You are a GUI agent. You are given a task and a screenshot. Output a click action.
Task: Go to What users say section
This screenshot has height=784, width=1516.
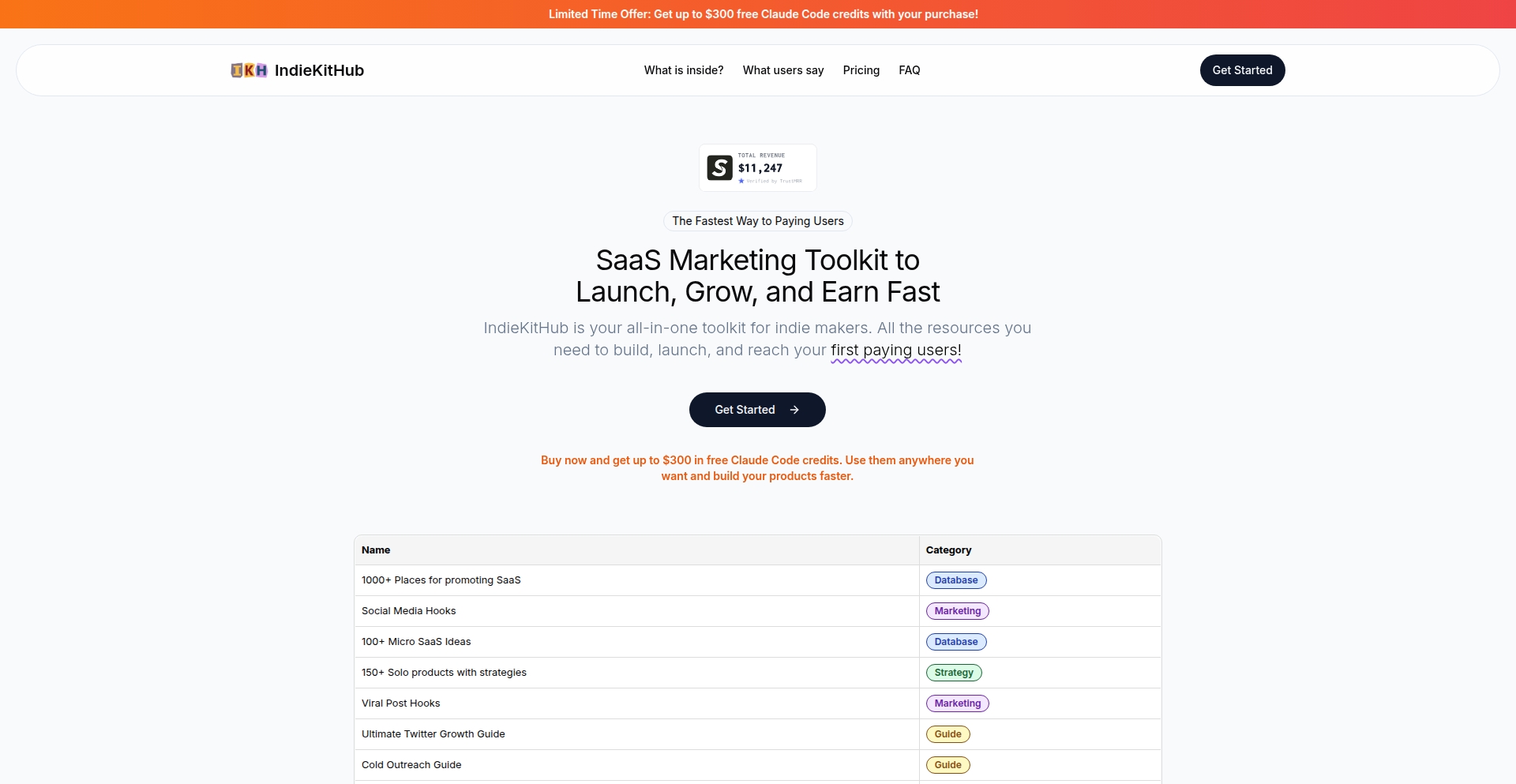(782, 70)
